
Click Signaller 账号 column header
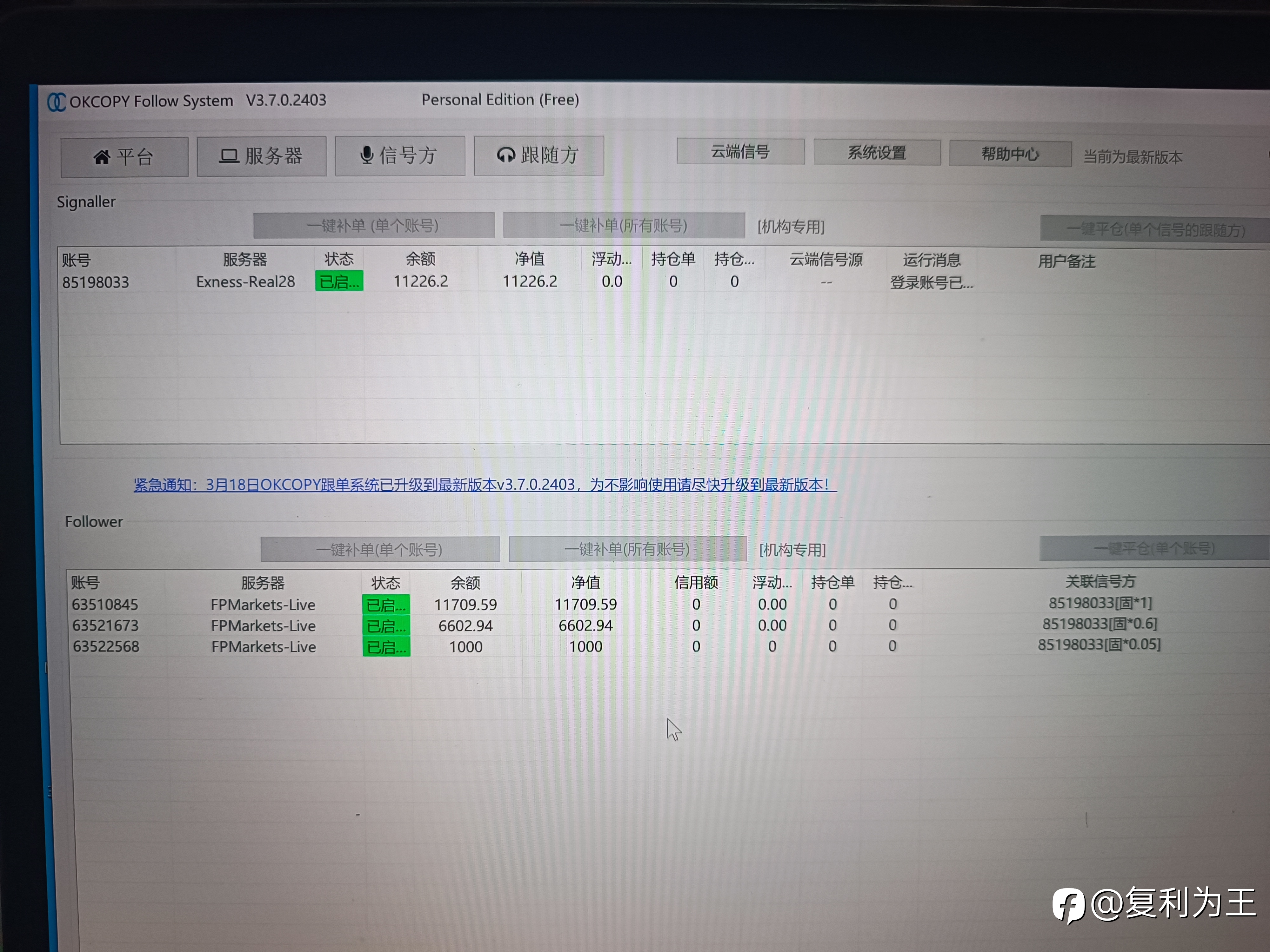point(77,261)
